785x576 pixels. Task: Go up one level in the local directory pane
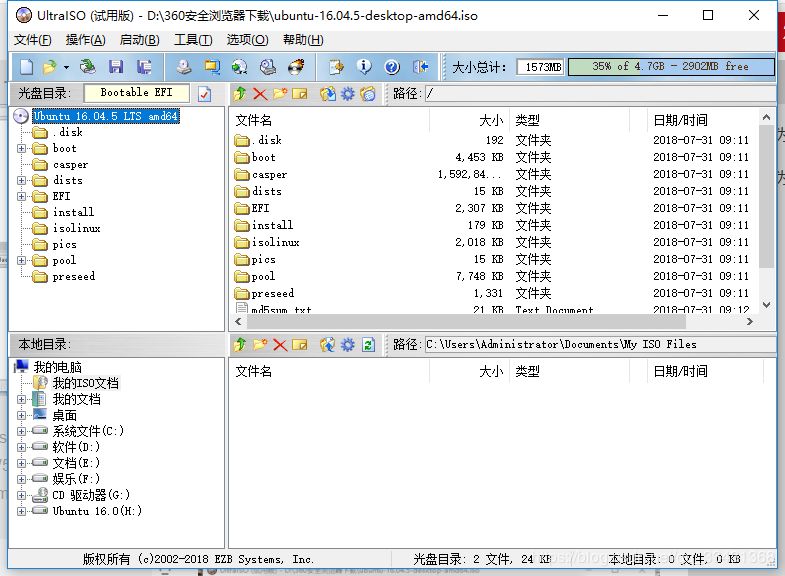coord(240,344)
